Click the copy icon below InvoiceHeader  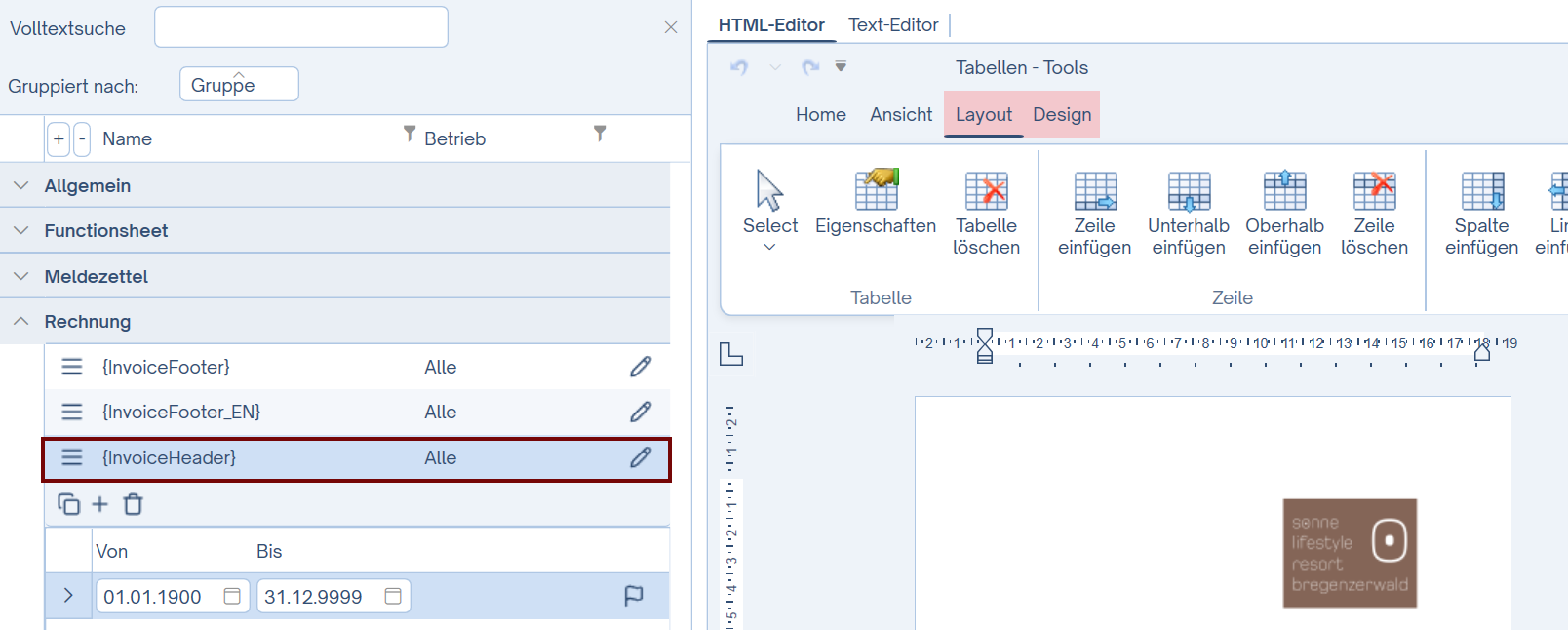click(x=68, y=504)
